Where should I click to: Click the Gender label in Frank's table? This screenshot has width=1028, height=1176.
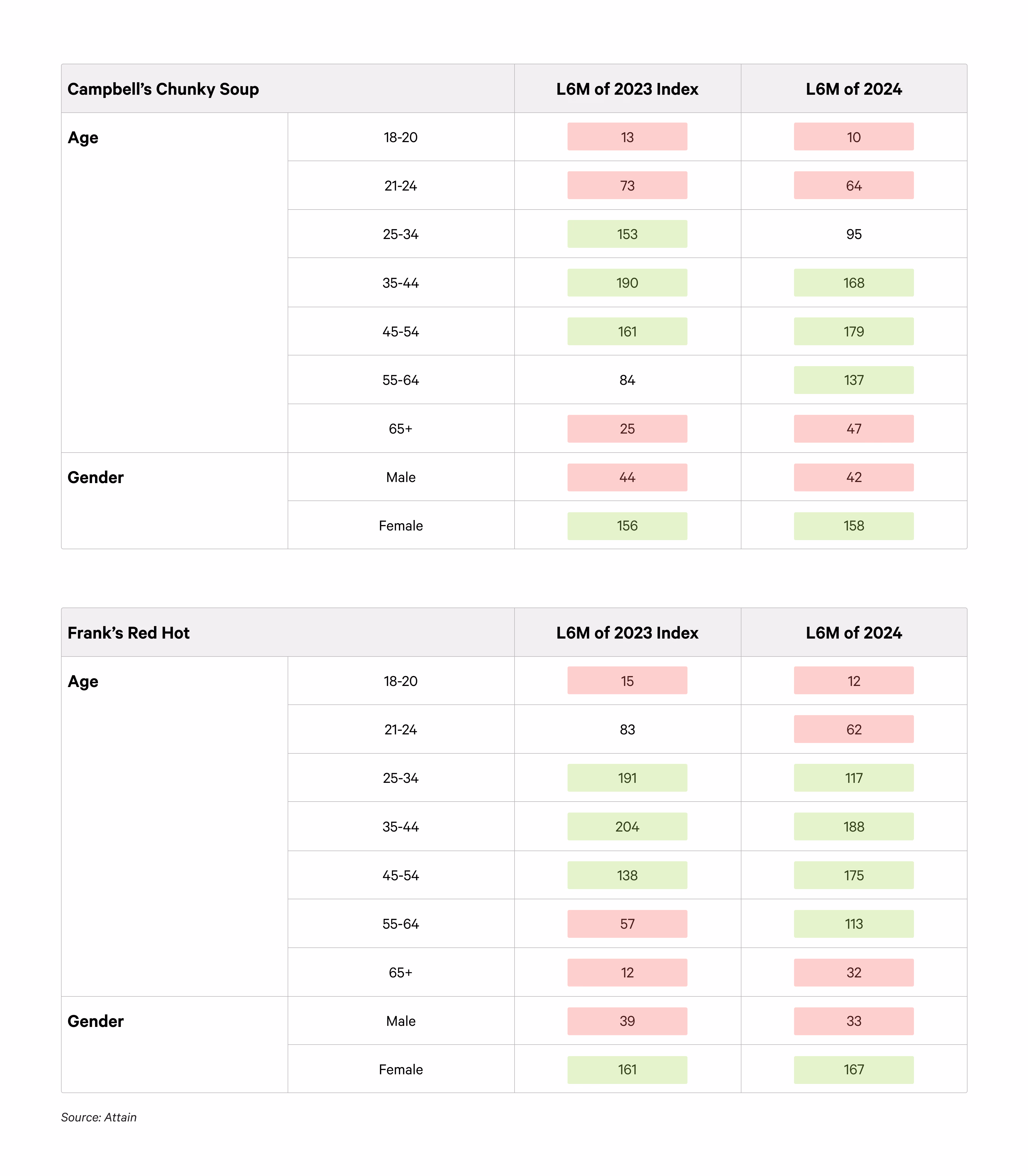click(x=95, y=1021)
